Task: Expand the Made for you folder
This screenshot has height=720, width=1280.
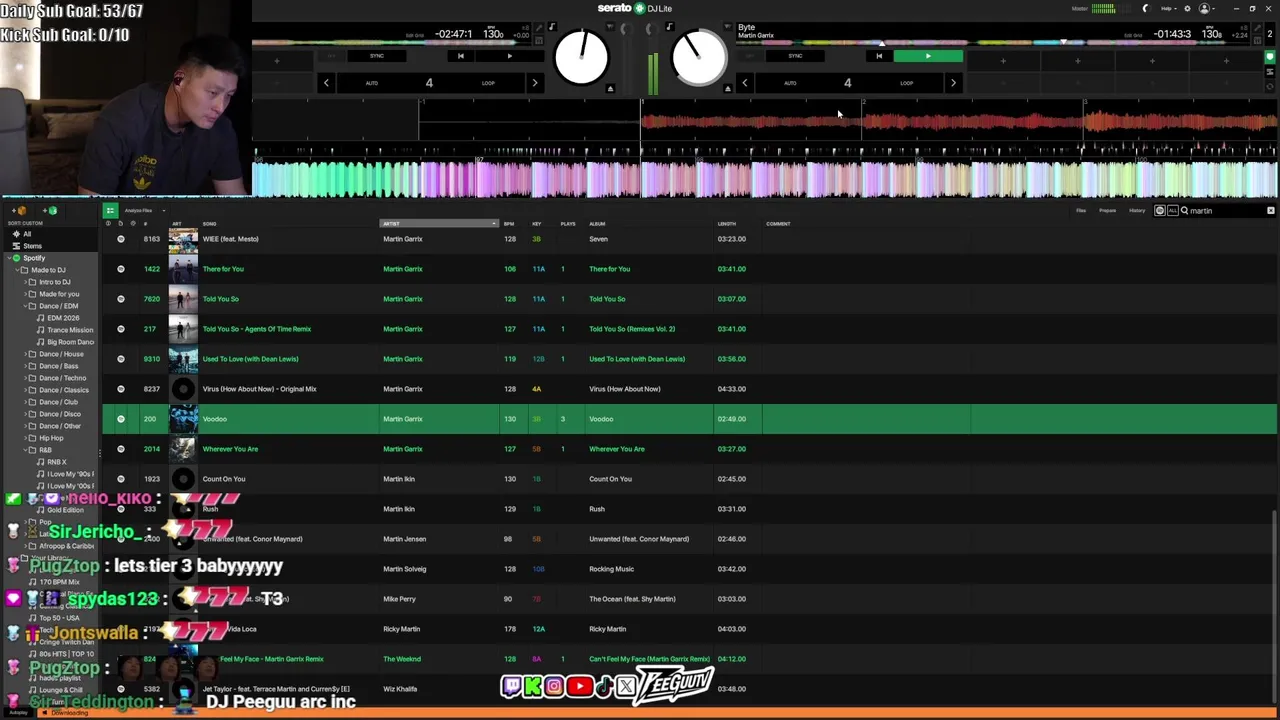Action: [24, 294]
